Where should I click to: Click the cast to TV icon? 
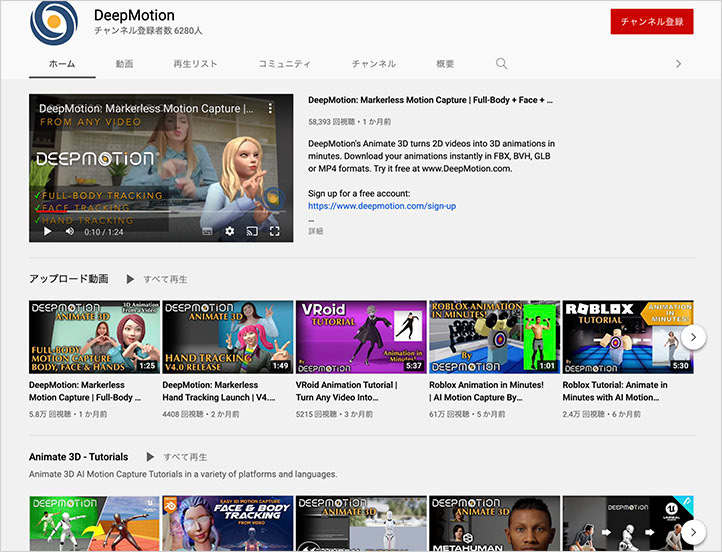point(252,232)
